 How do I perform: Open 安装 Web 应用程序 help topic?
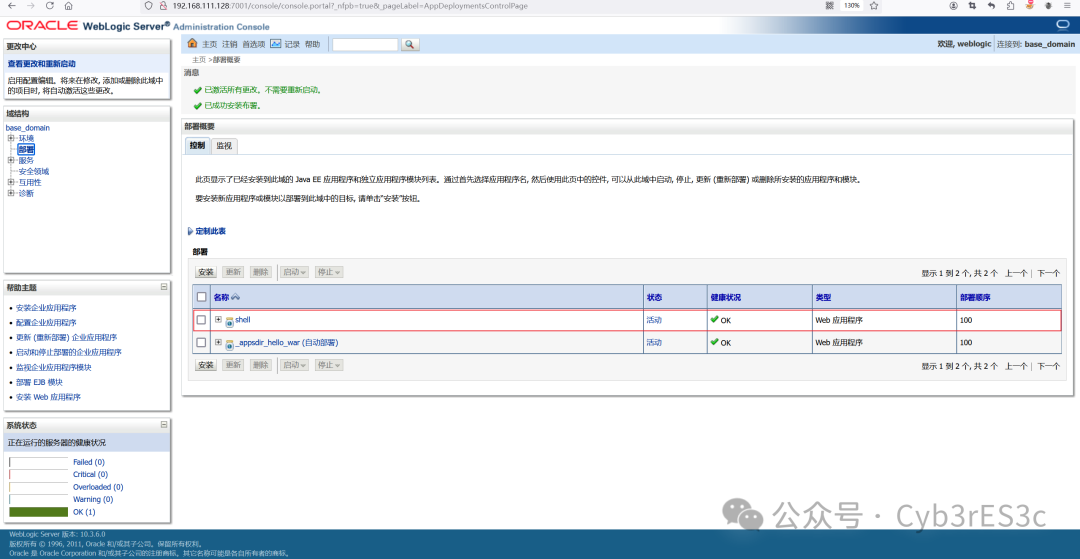pos(48,397)
